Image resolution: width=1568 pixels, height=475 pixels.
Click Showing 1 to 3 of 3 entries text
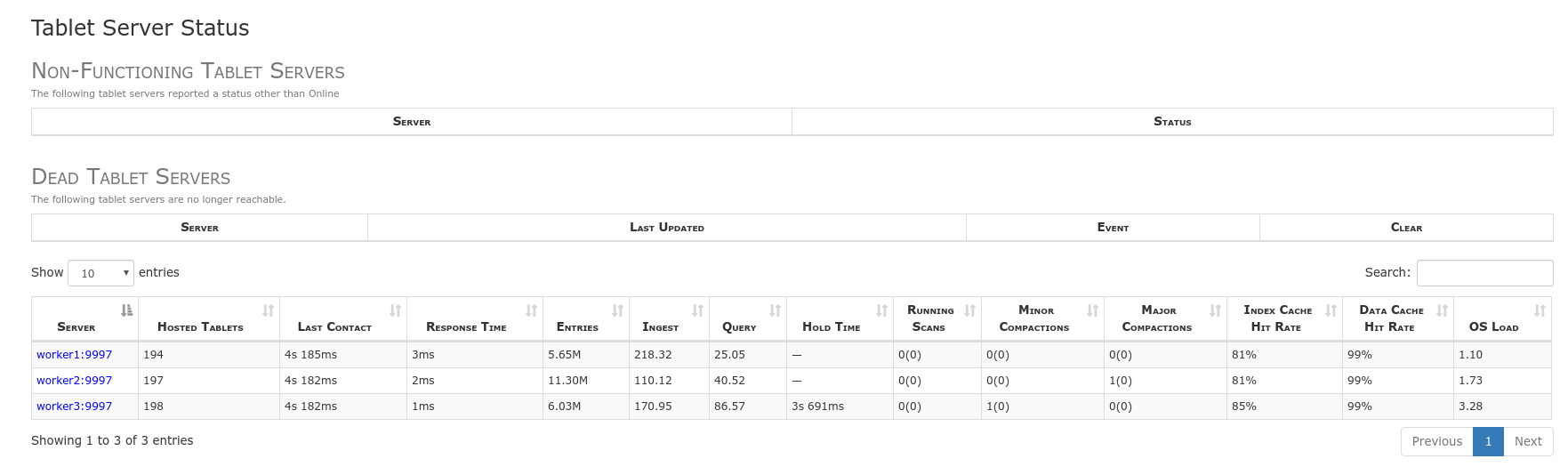[112, 440]
